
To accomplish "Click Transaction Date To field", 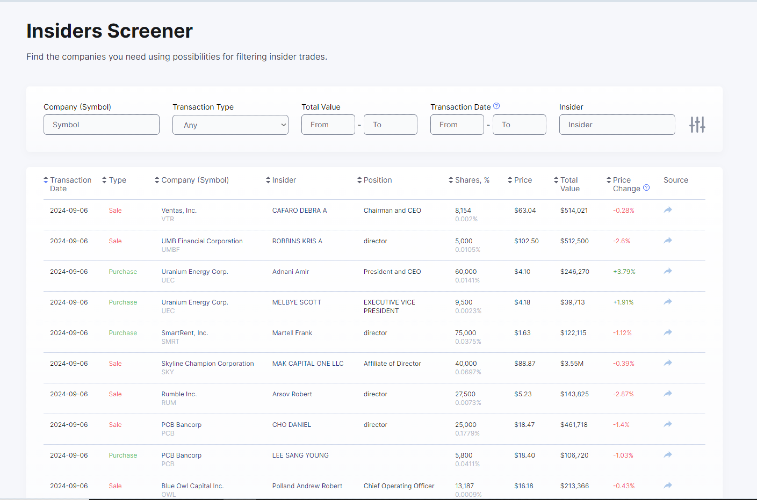I will [519, 125].
